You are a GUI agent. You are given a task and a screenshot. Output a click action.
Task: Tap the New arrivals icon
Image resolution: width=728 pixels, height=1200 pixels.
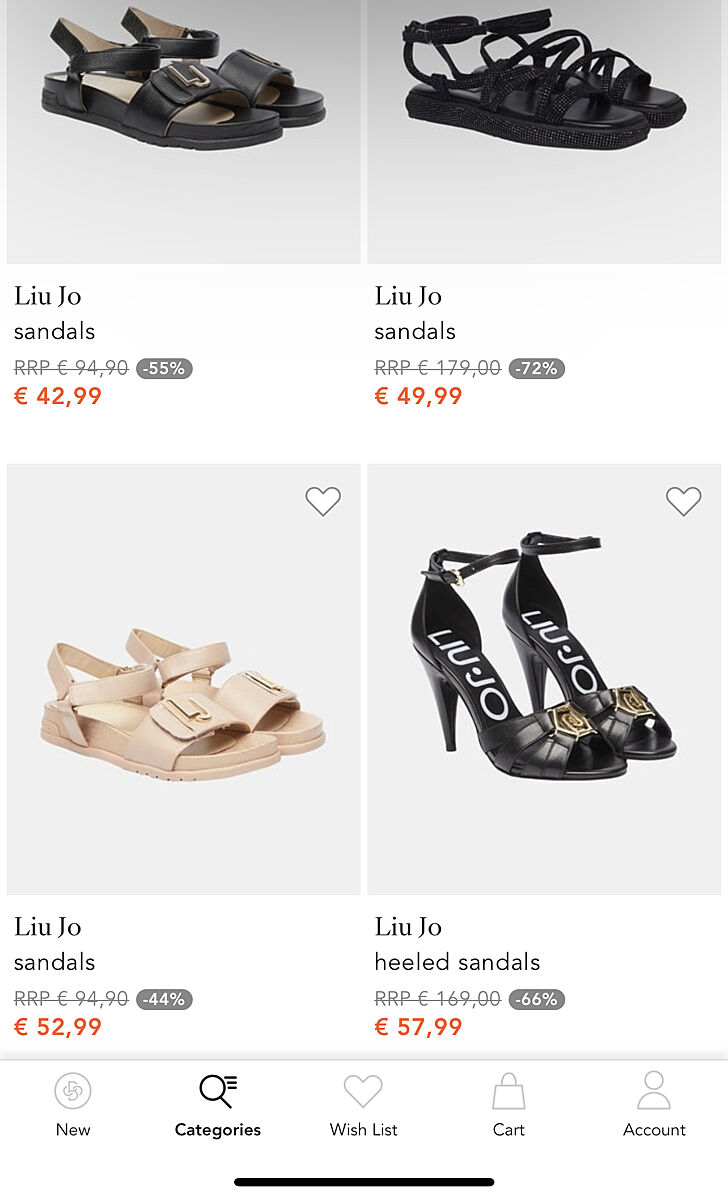73,1091
